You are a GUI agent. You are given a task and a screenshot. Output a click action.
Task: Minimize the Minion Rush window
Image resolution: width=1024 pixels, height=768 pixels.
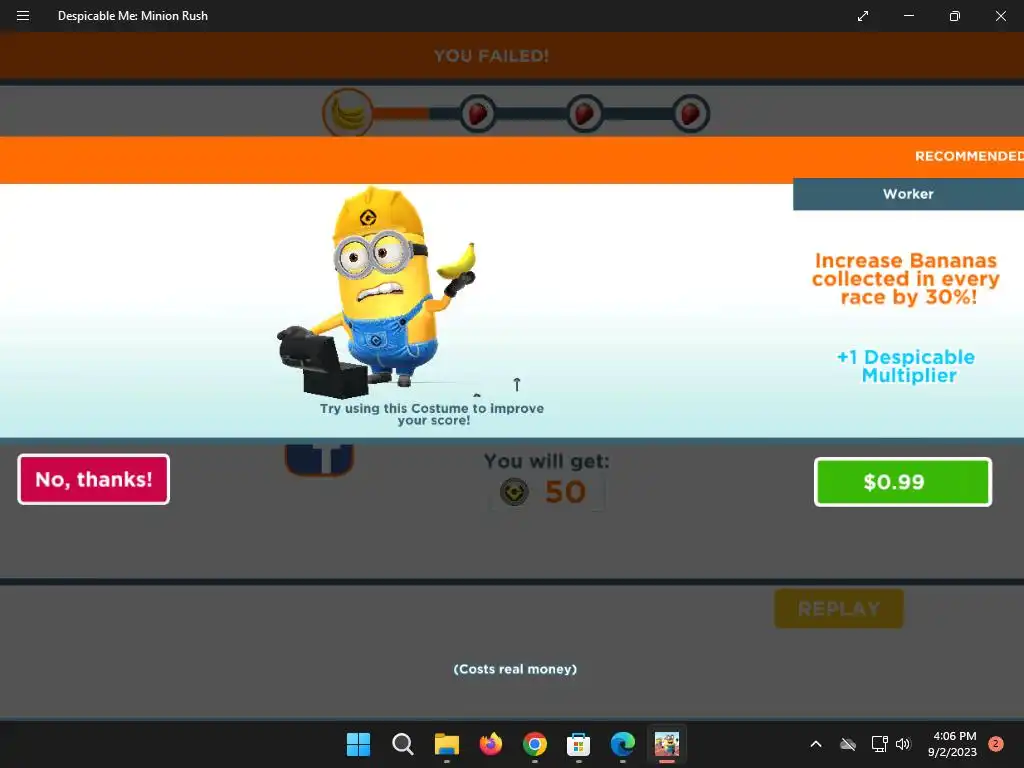[x=908, y=16]
